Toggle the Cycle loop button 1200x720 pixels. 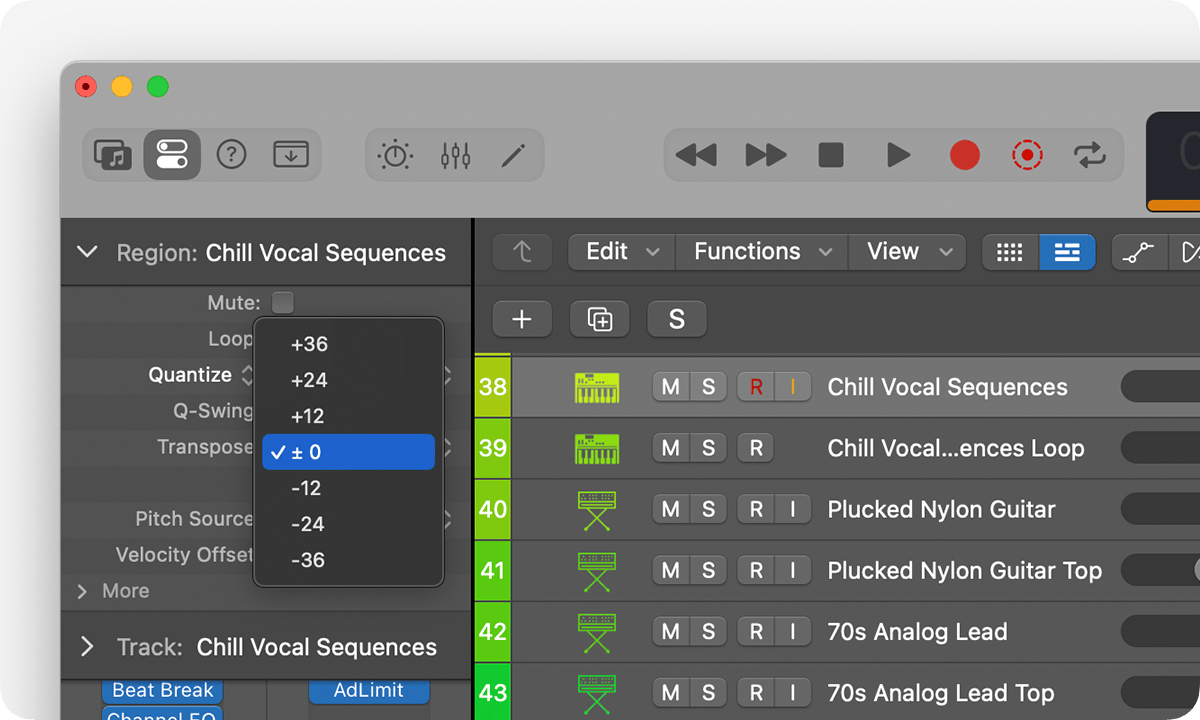tap(1089, 155)
